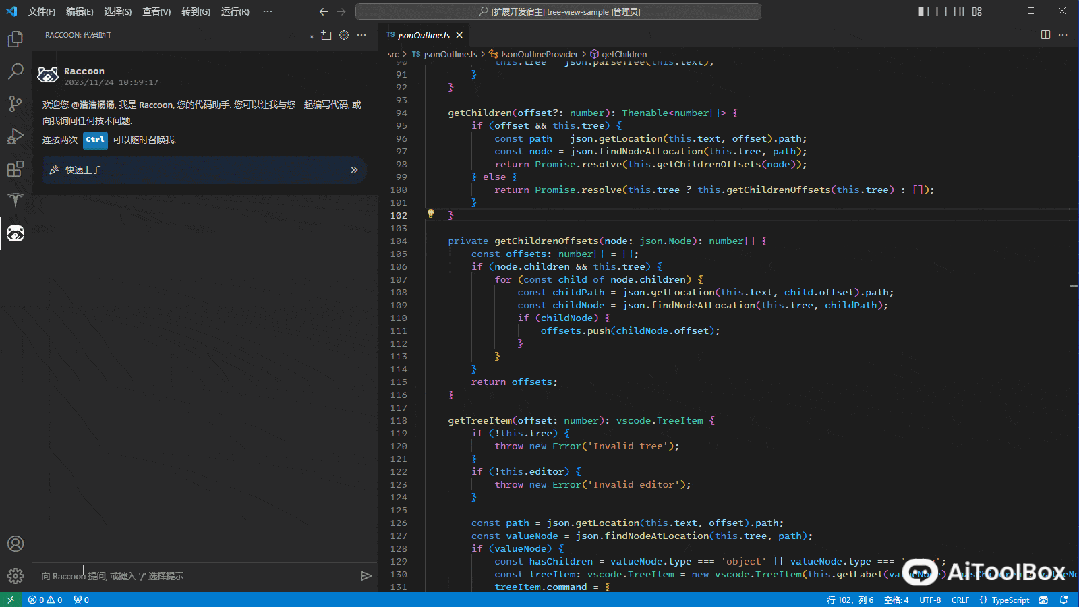Open notifications bell in status bar
This screenshot has width=1079, height=607.
(x=1064, y=600)
